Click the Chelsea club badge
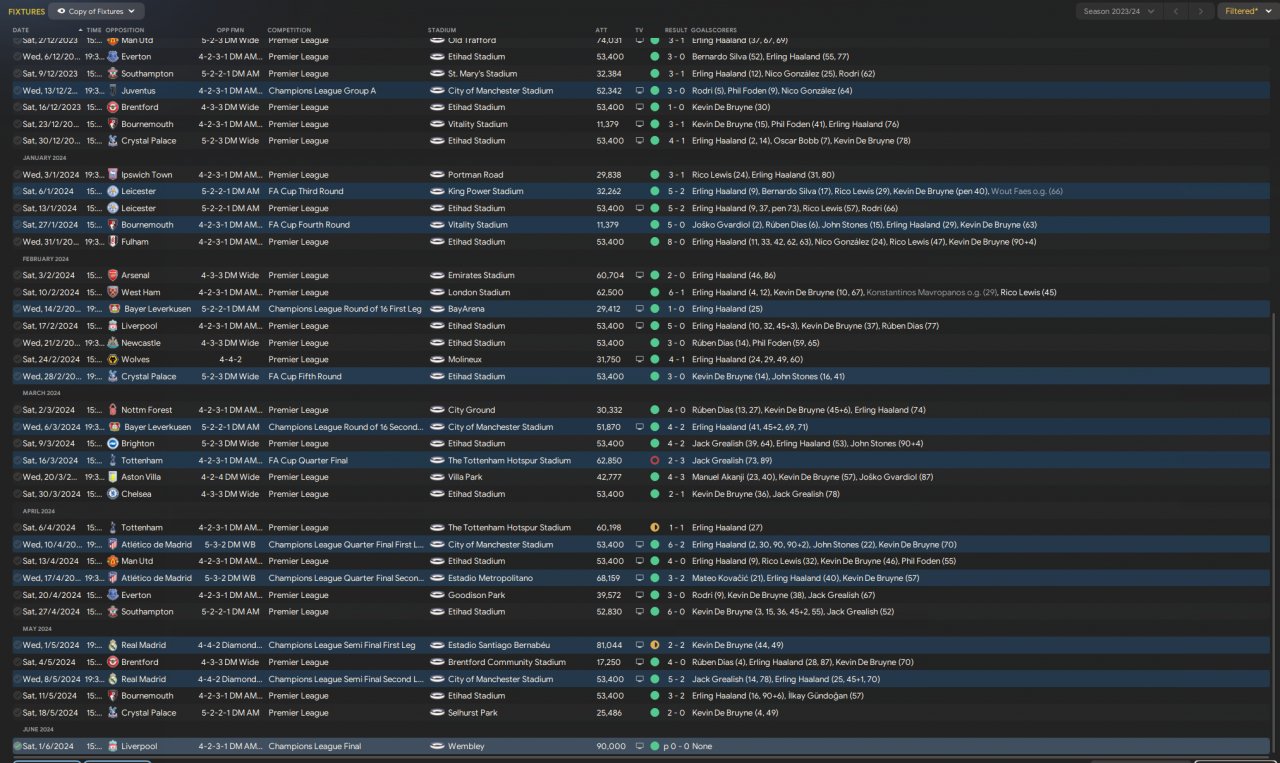This screenshot has height=763, width=1280. pos(113,494)
